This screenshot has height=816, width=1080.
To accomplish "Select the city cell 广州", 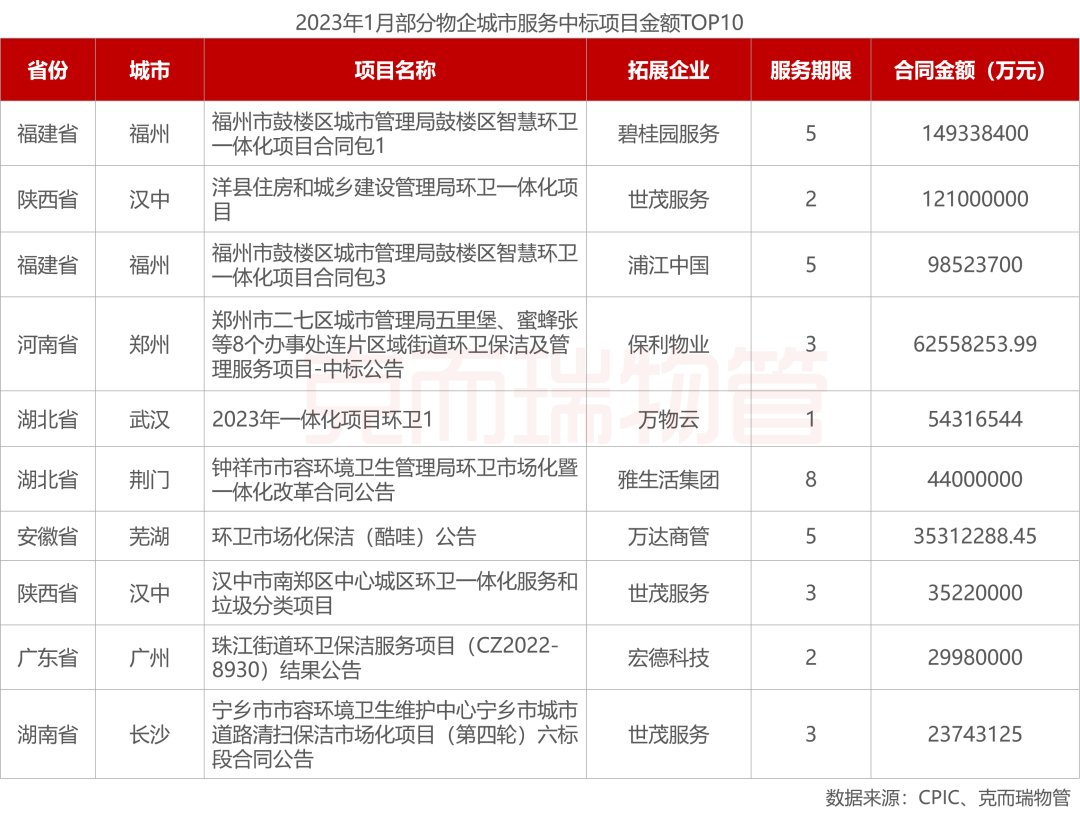I will [149, 658].
